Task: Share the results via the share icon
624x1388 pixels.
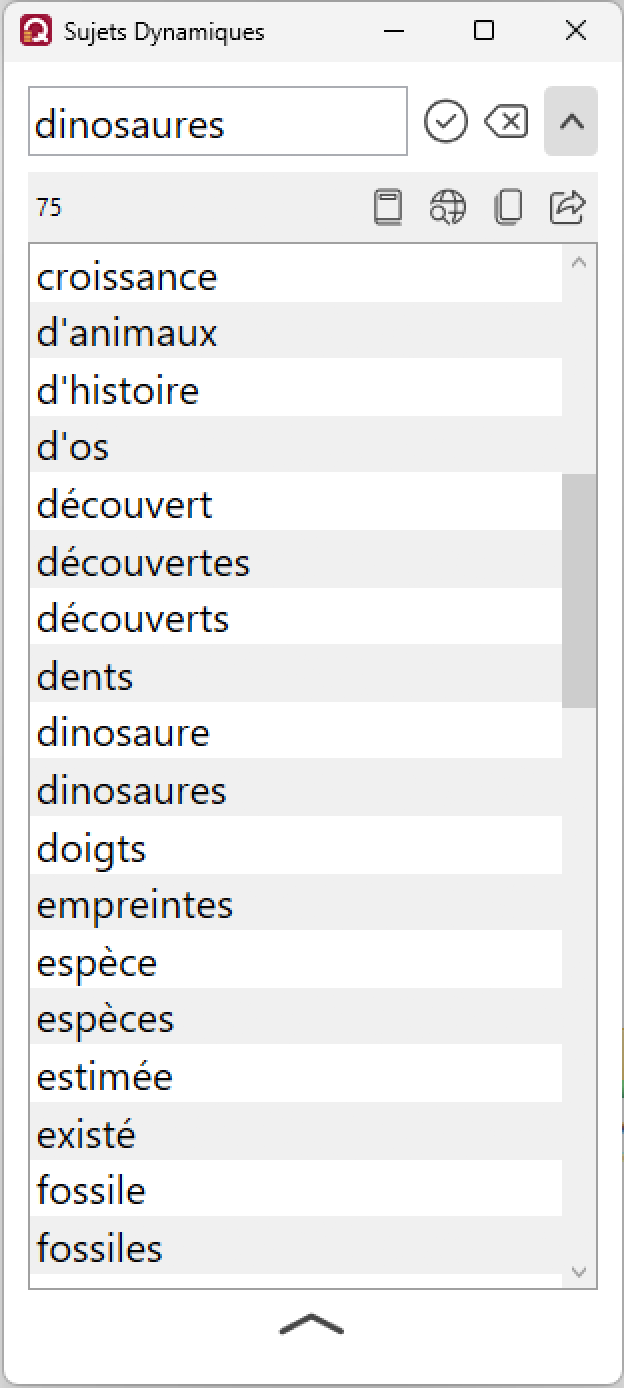Action: pos(567,207)
